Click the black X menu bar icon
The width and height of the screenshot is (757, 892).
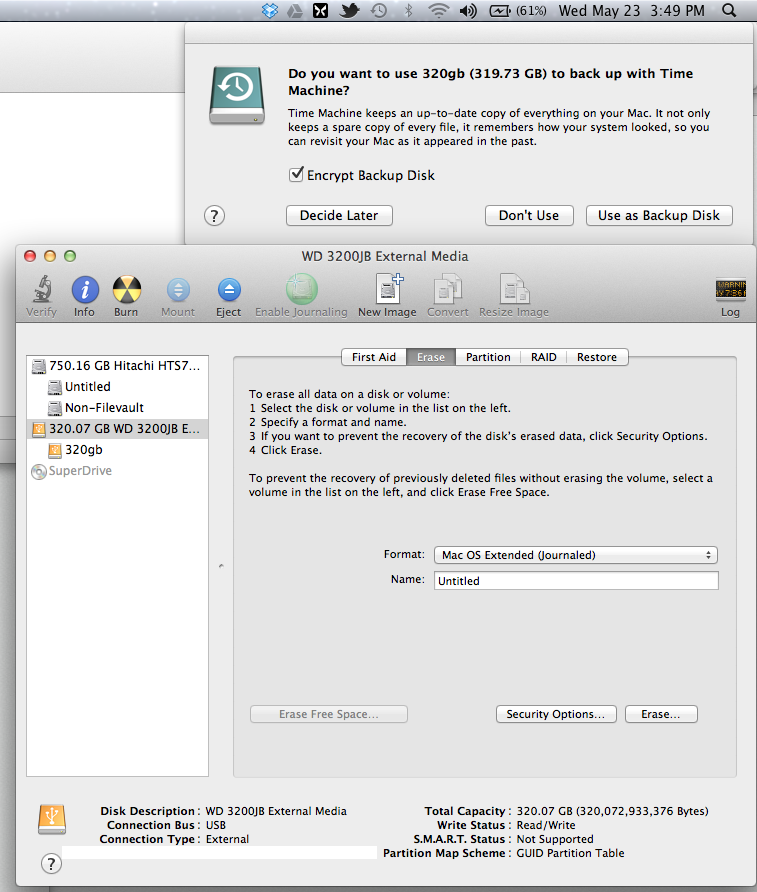coord(321,10)
